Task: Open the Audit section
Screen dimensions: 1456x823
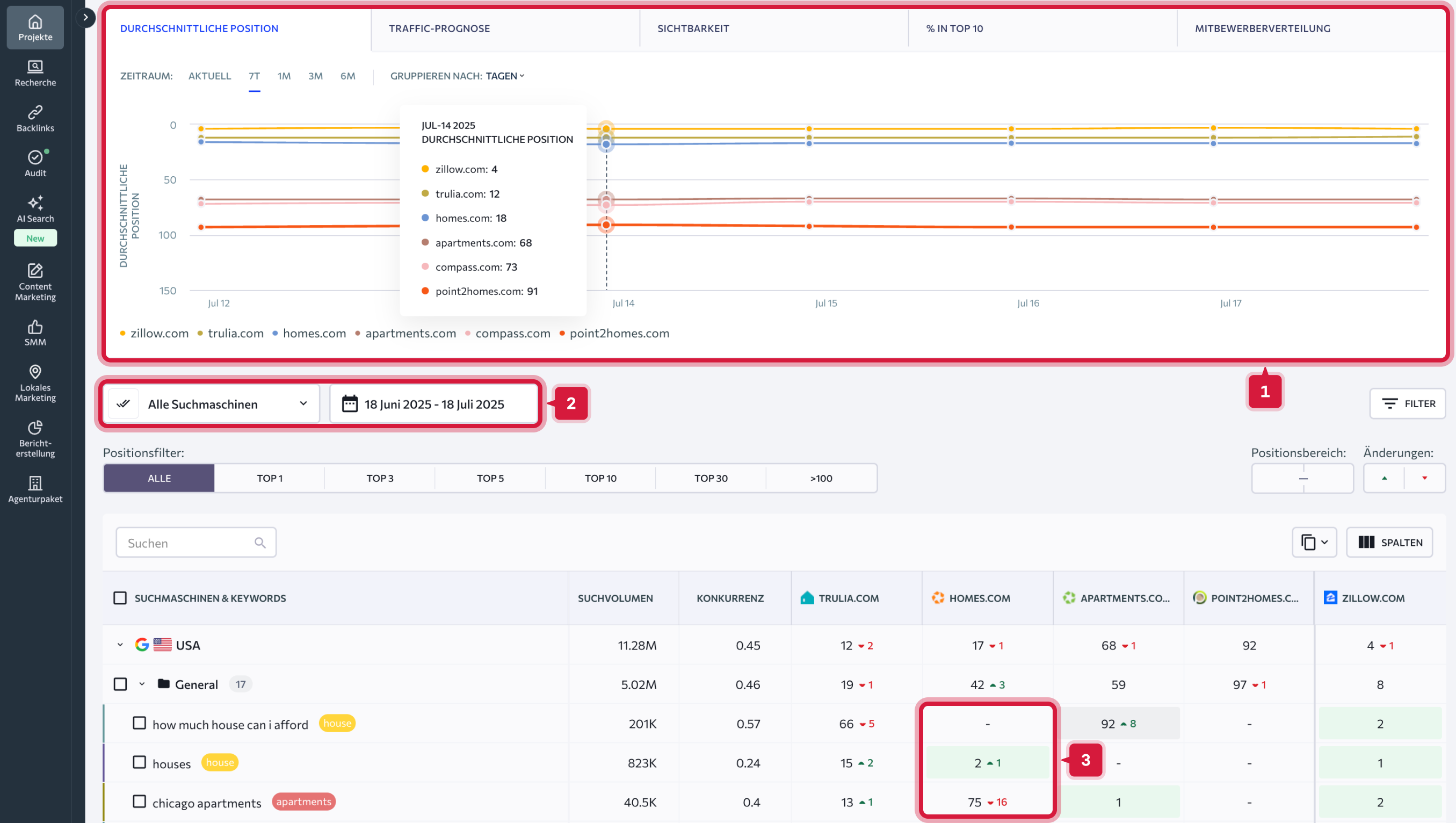Action: coord(35,164)
